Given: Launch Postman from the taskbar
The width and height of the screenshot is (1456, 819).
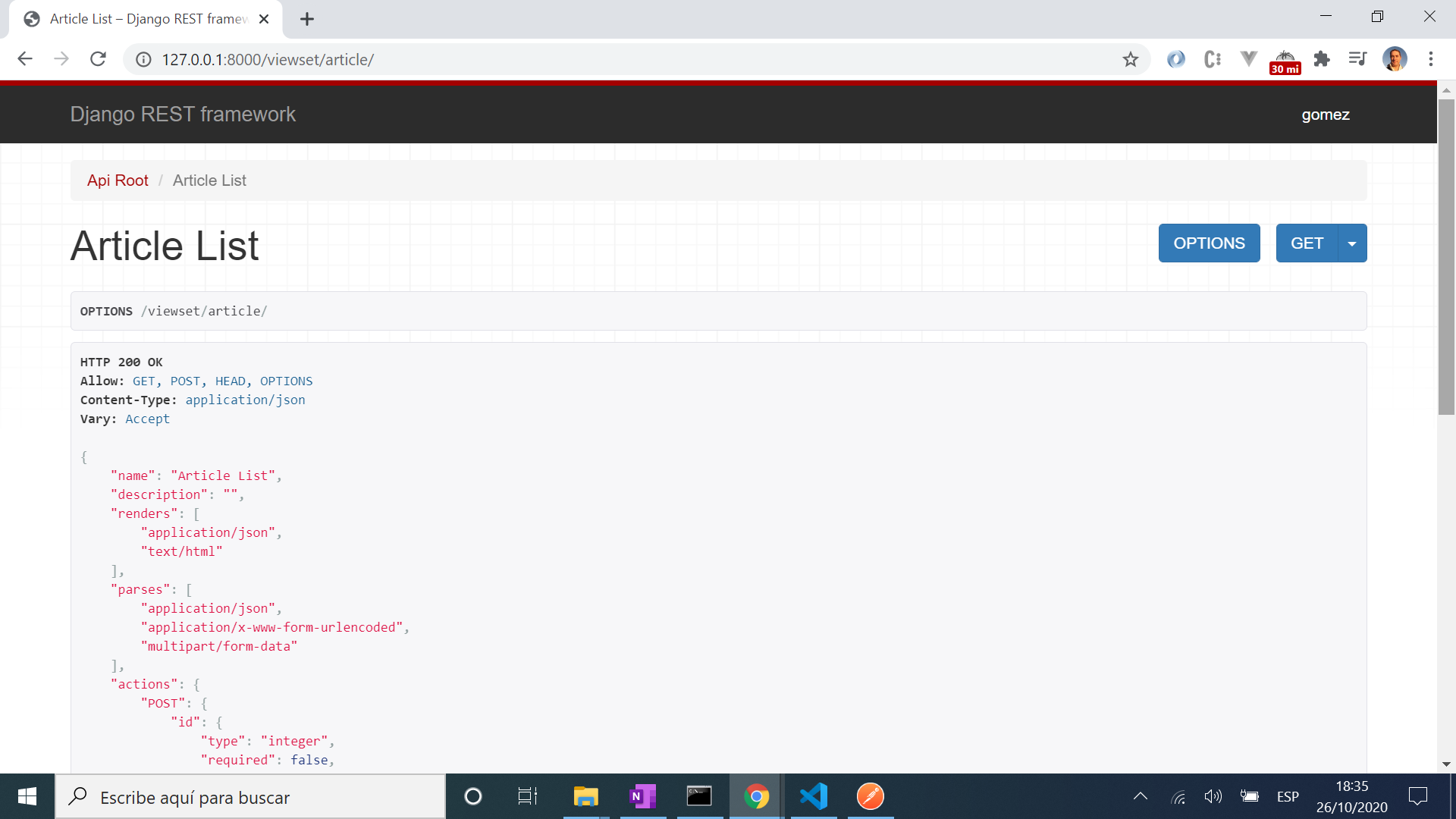Looking at the screenshot, I should click(870, 796).
